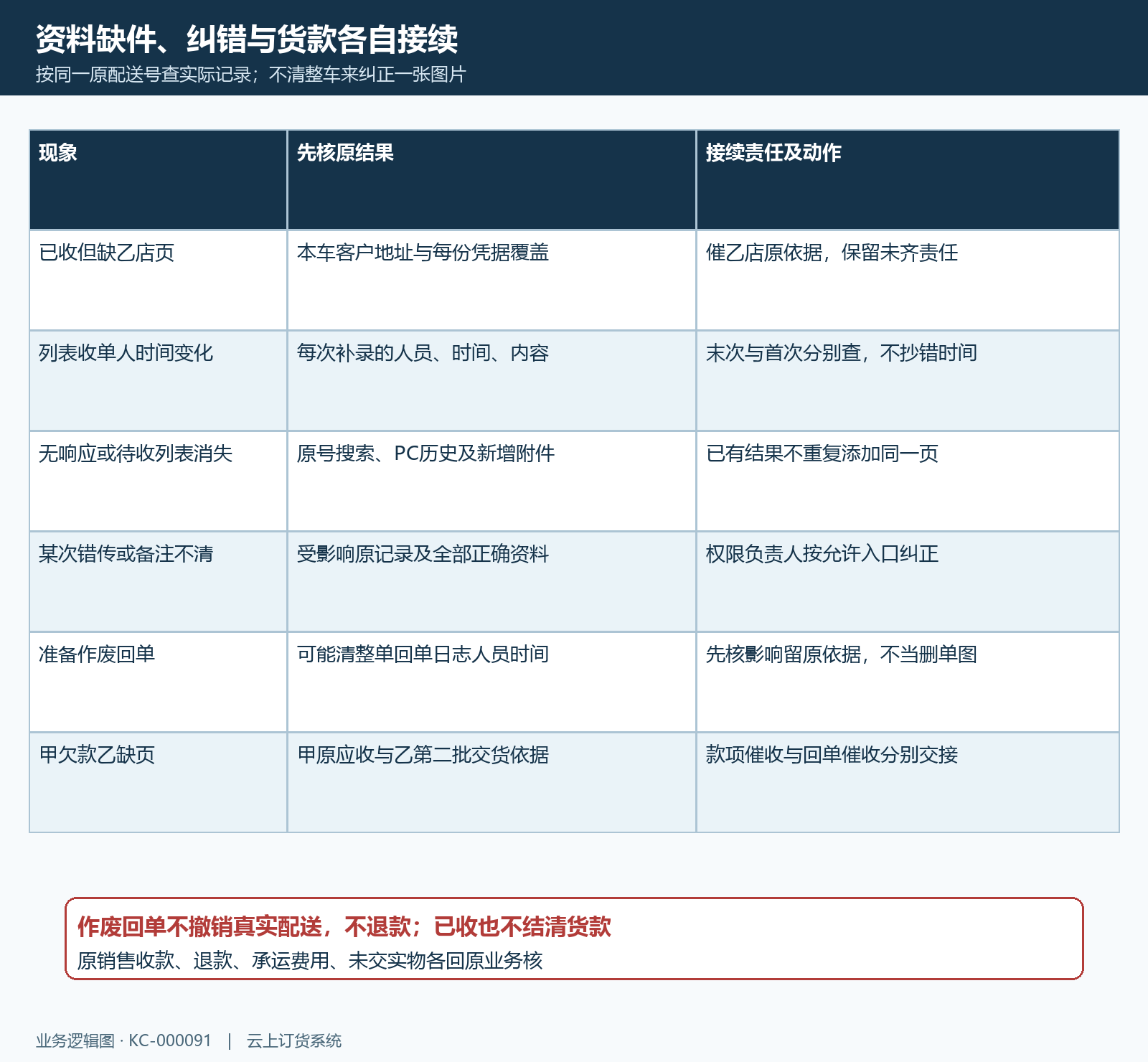
Task: Select cell 催乙店原依据，保留未齐责任
Action: (908, 281)
